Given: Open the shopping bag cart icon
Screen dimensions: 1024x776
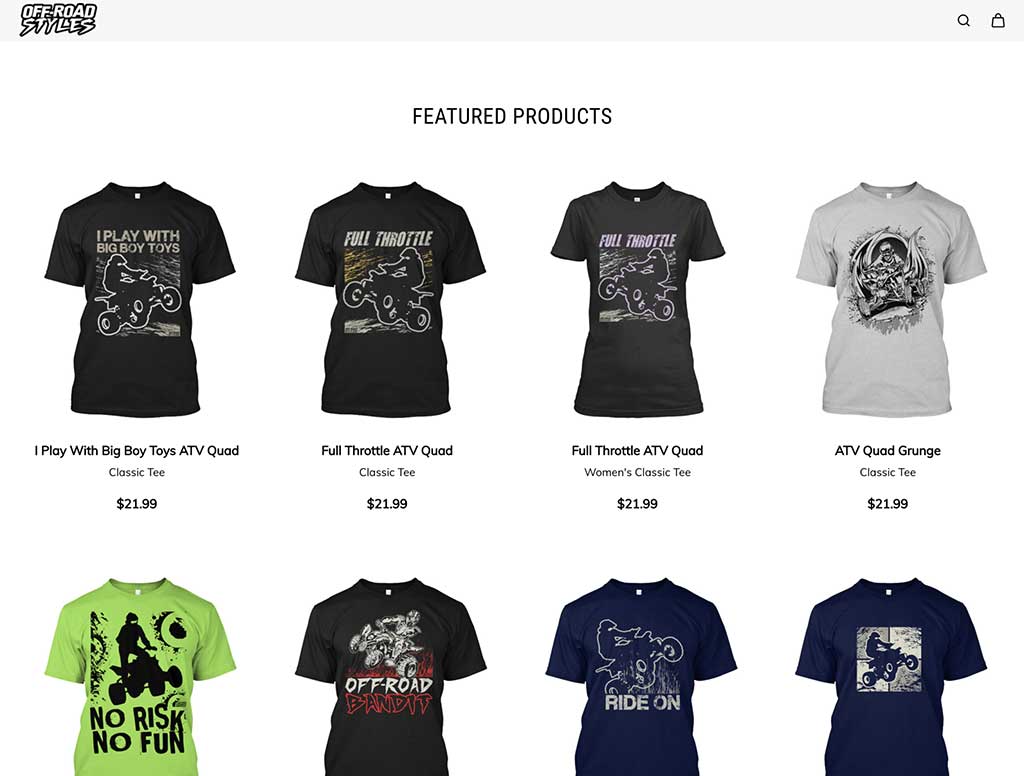Looking at the screenshot, I should pos(998,20).
